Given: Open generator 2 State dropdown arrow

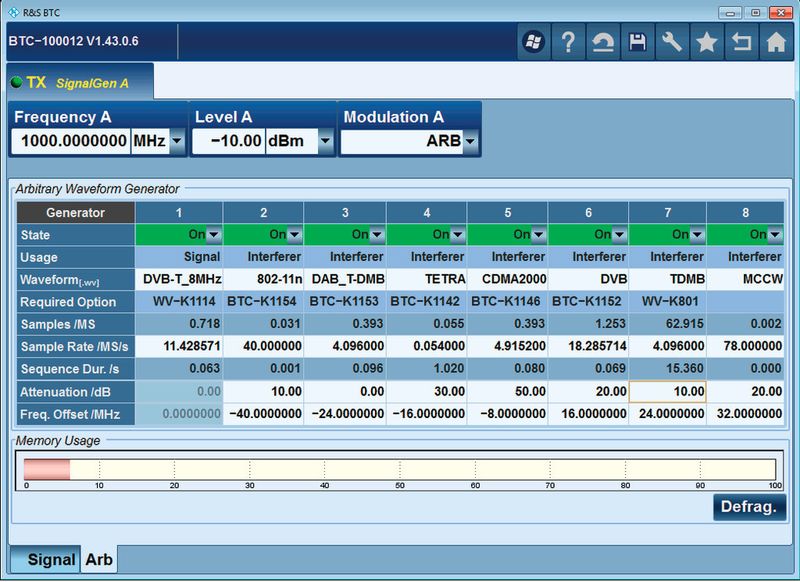Looking at the screenshot, I should [294, 235].
